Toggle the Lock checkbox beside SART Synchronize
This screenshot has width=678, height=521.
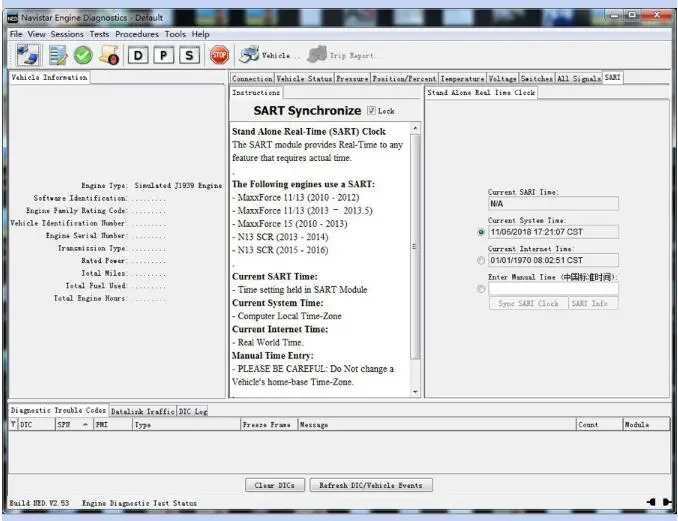pos(371,110)
